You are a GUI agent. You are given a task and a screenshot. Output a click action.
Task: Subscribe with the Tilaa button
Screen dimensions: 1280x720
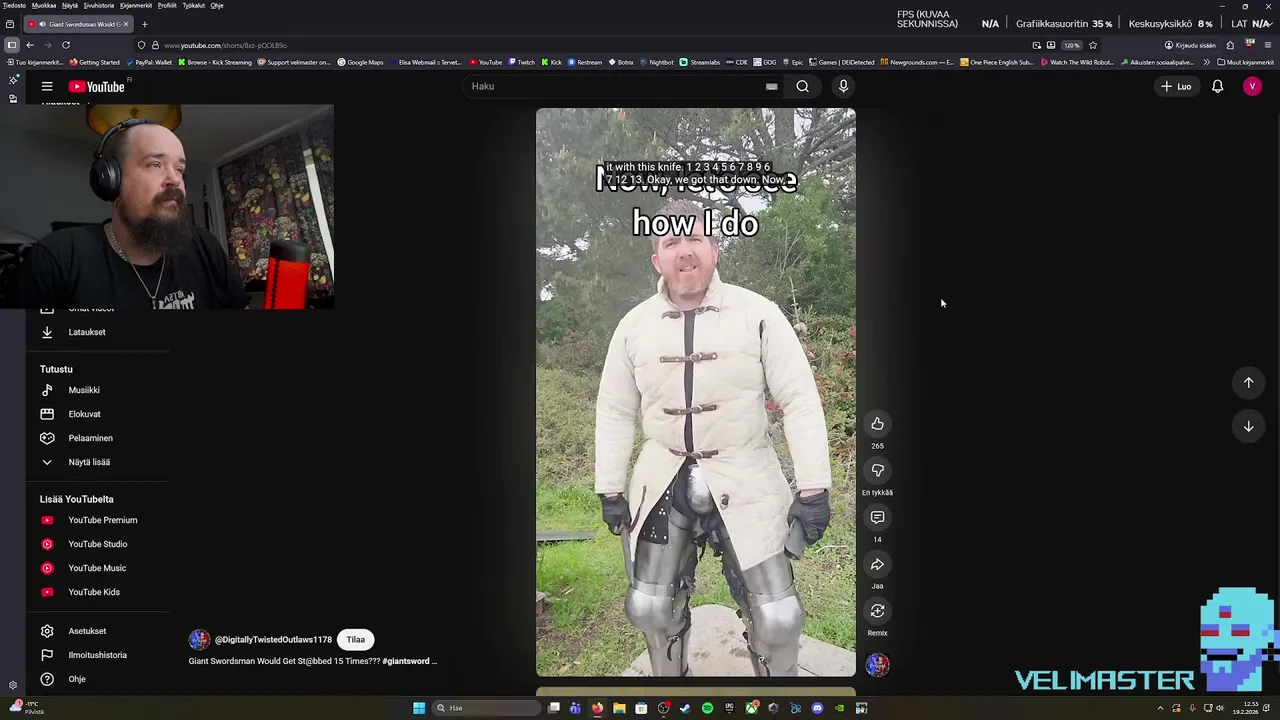pos(355,640)
